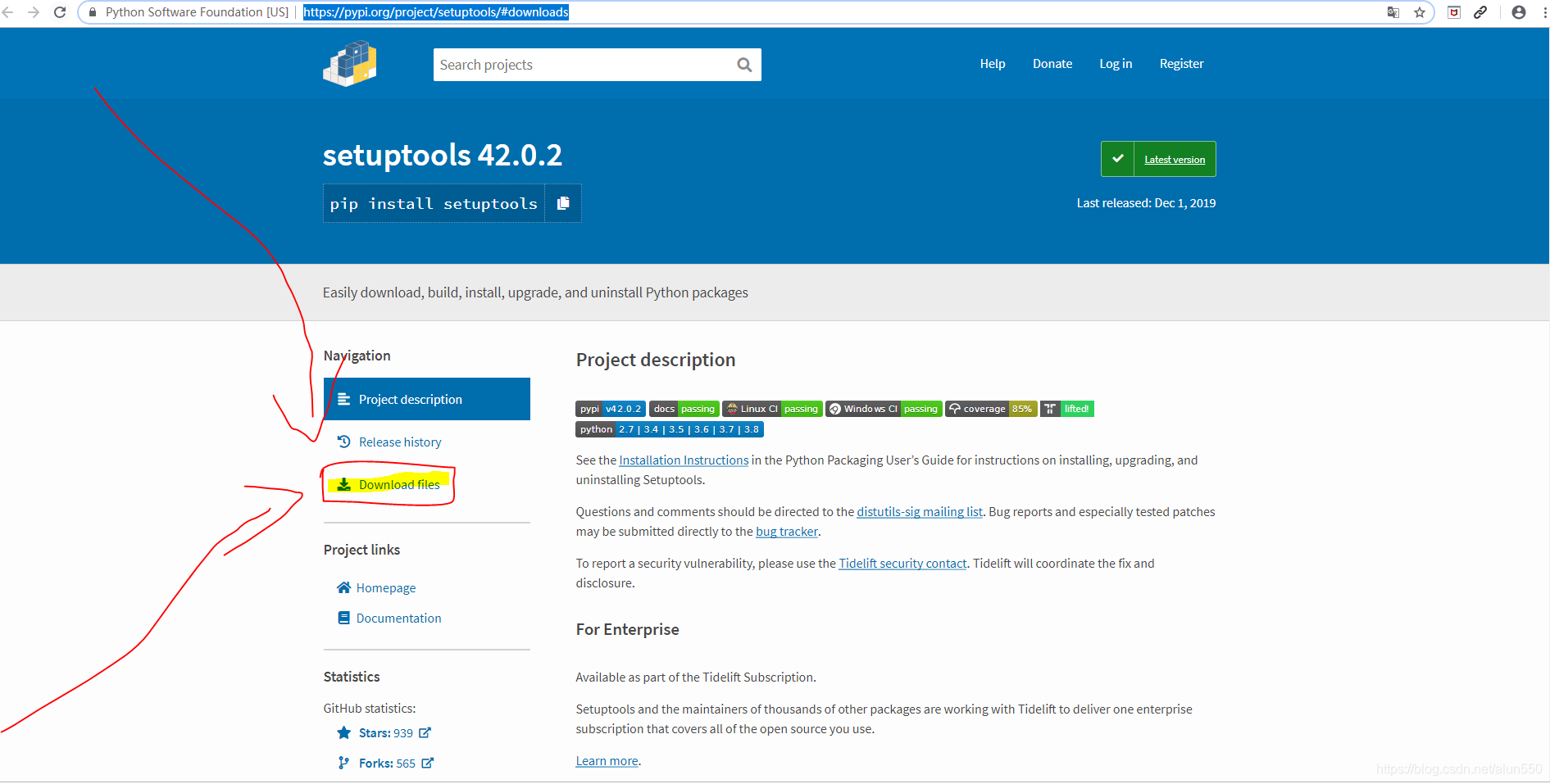Click the docs passing badge
This screenshot has width=1550, height=784.
[684, 409]
